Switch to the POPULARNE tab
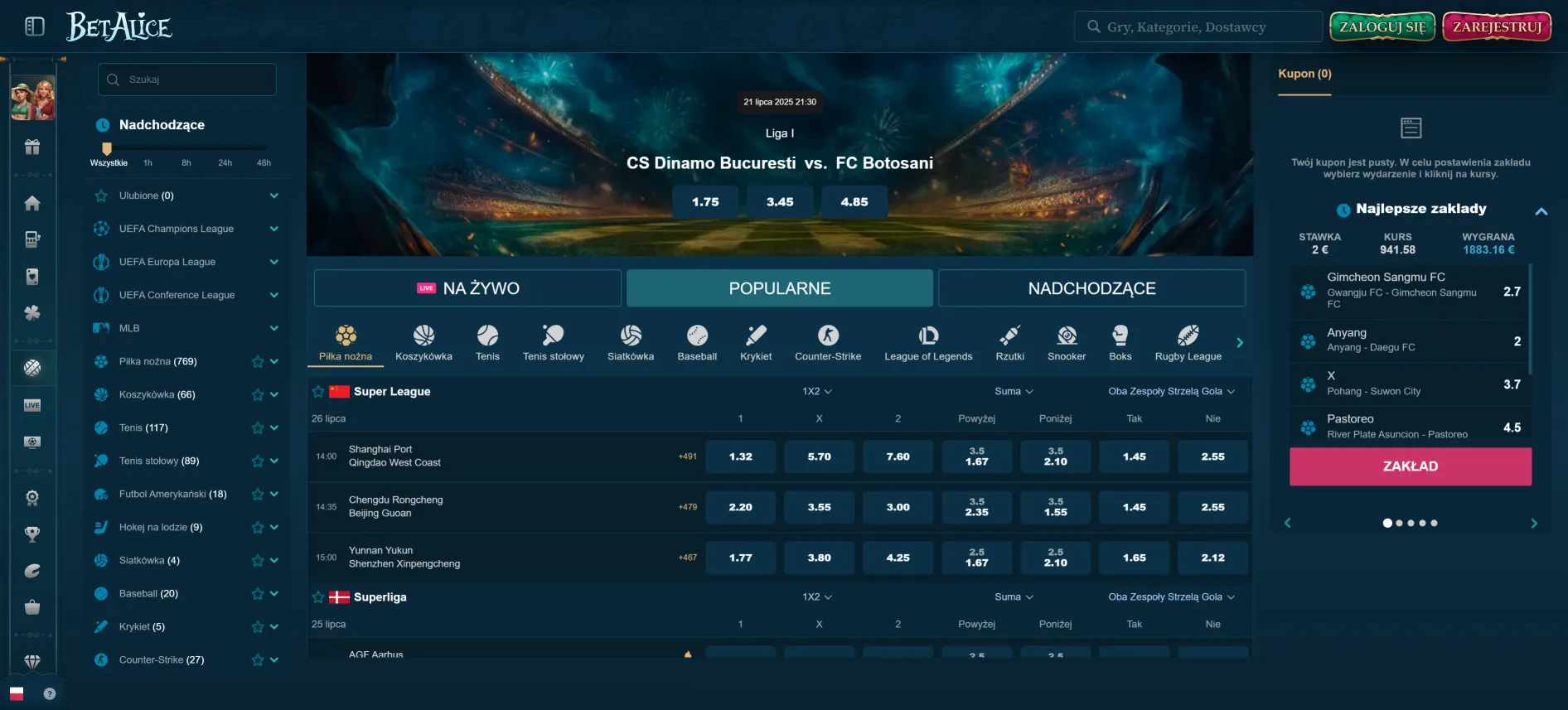Image resolution: width=1568 pixels, height=710 pixels. coord(780,288)
